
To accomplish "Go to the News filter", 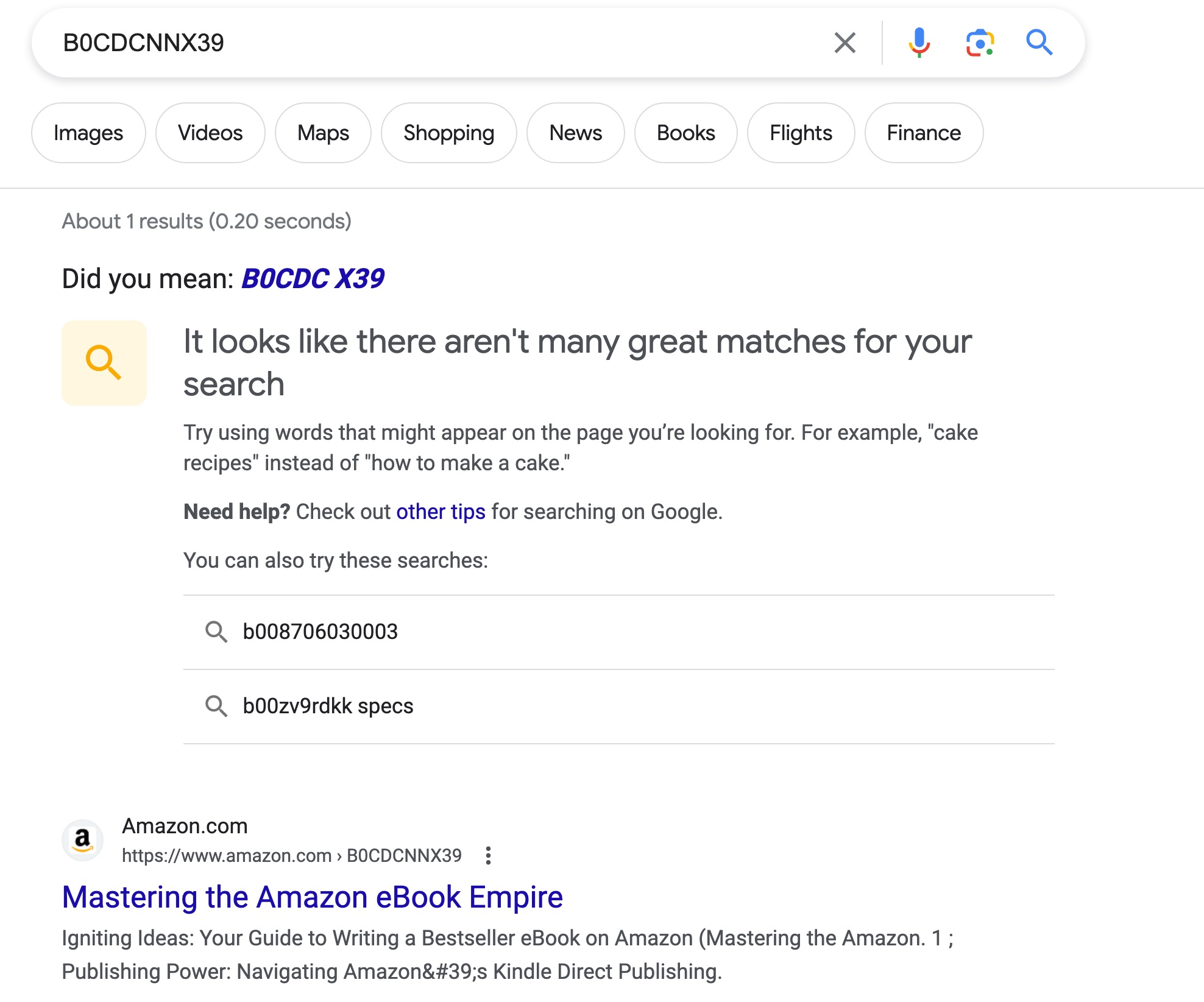I will 576,133.
